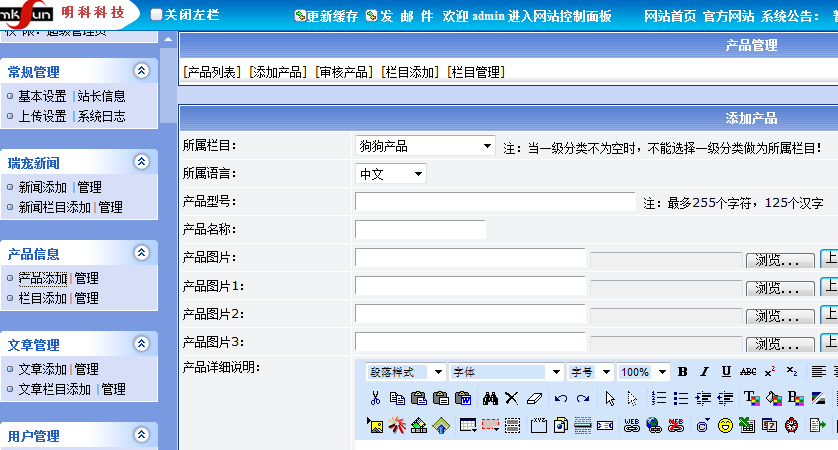Click the Paste as plain text icon
838x450 pixels.
click(x=441, y=398)
